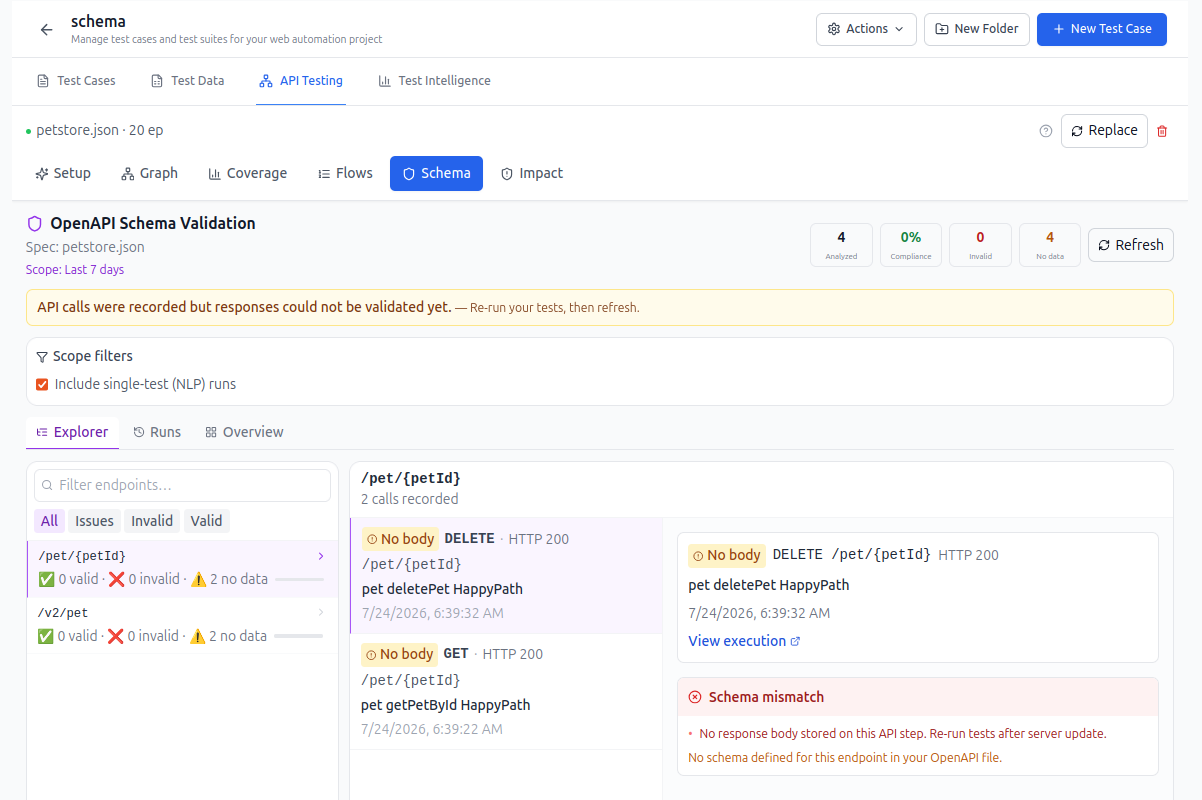Screen dimensions: 1202x800
Task: Click the petstore.json · 20 ep label
Action: click(99, 130)
